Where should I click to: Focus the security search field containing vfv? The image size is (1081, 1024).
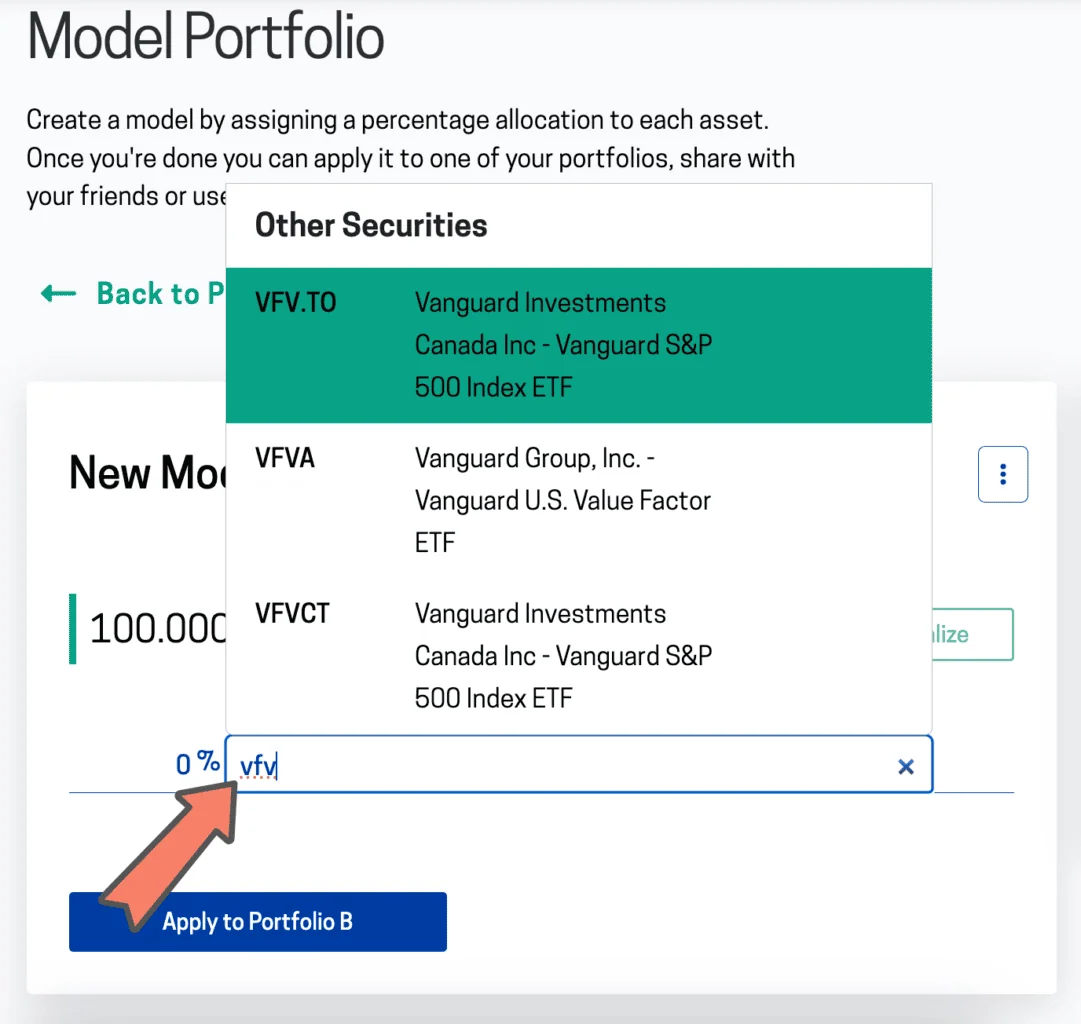click(560, 766)
